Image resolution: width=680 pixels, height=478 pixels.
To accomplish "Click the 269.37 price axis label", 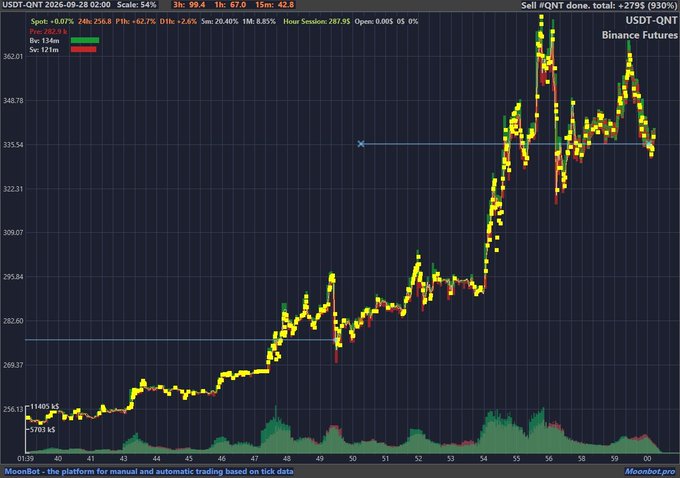I will click(12, 365).
